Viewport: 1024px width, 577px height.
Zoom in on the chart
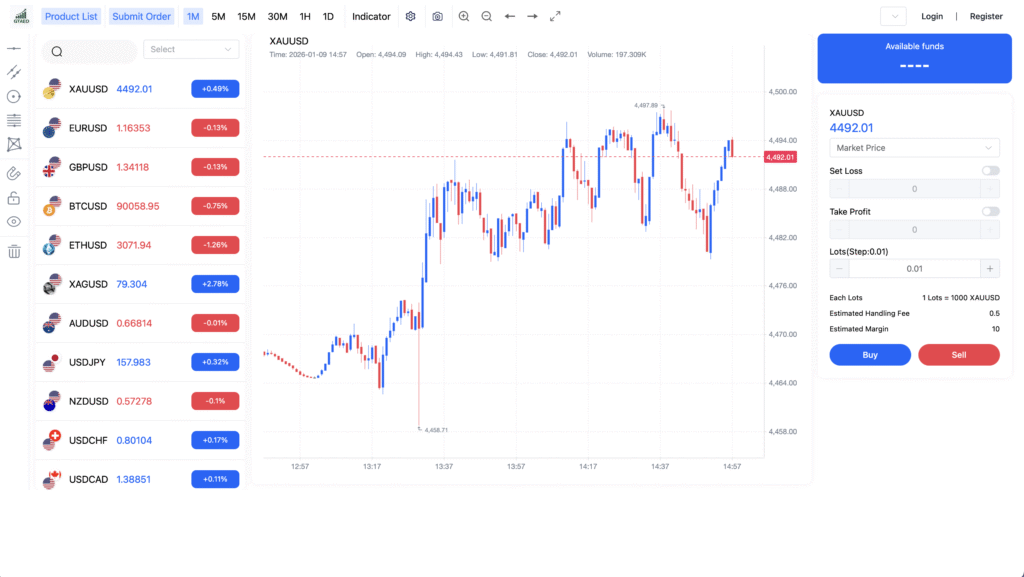click(x=463, y=16)
